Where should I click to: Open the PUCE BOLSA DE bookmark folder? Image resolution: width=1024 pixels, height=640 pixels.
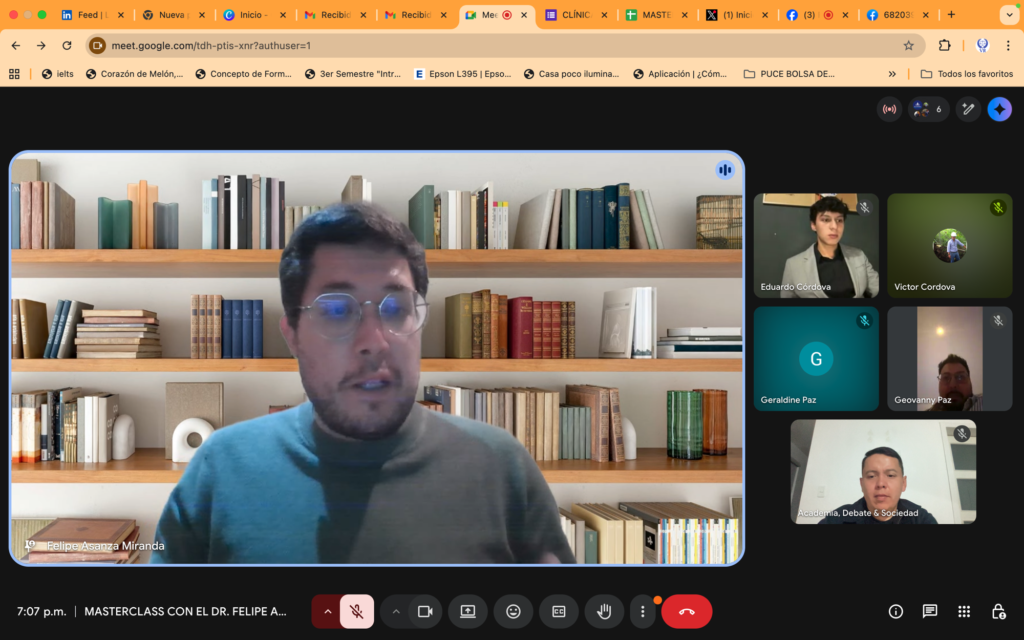790,73
